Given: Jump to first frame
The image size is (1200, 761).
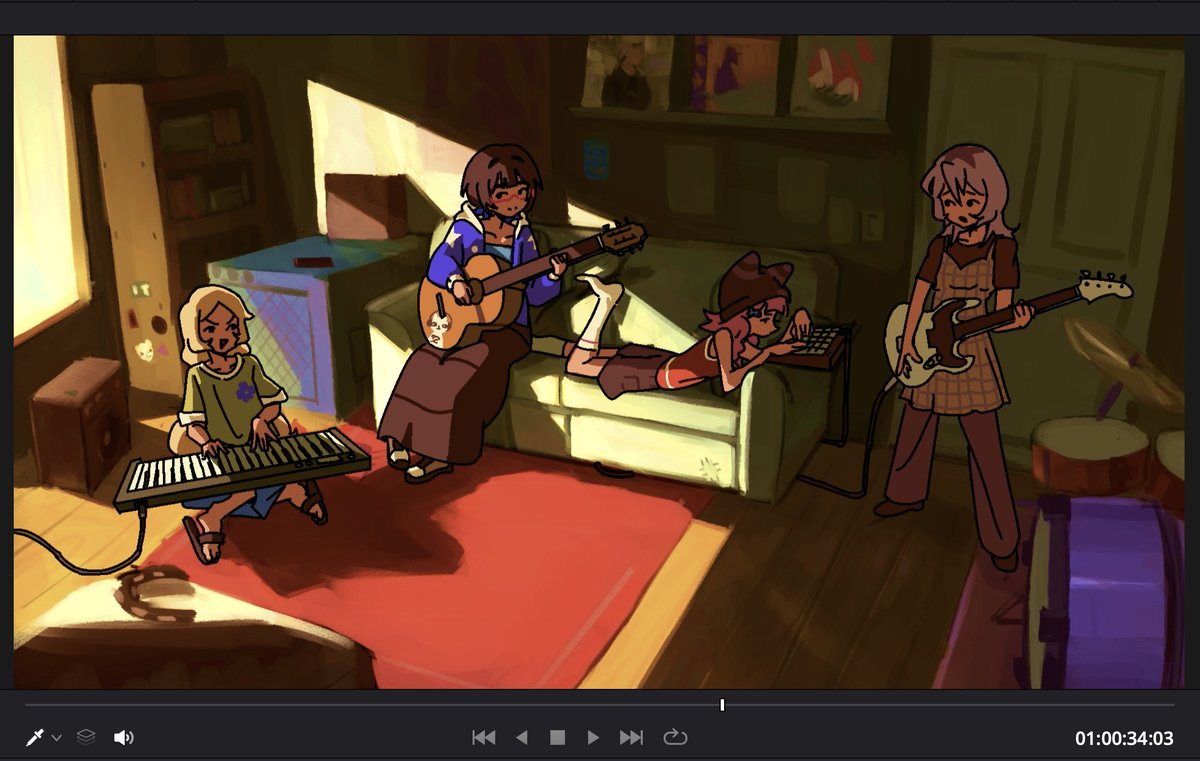Looking at the screenshot, I should pos(484,738).
